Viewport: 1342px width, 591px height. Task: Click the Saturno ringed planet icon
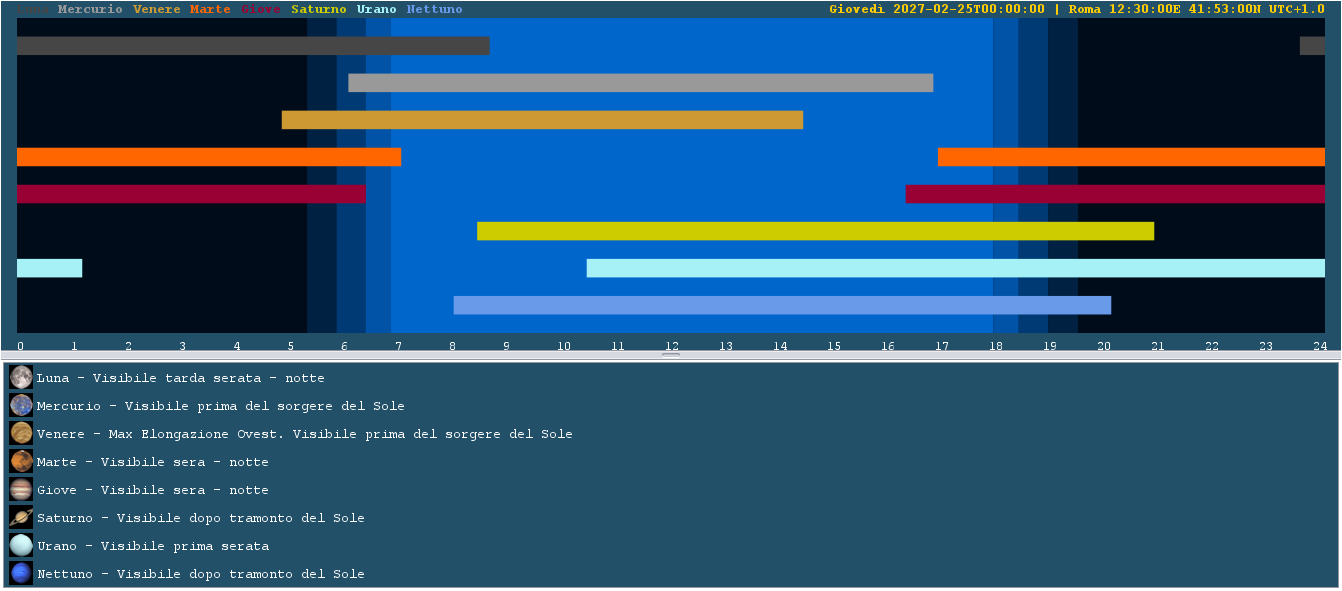[x=21, y=517]
